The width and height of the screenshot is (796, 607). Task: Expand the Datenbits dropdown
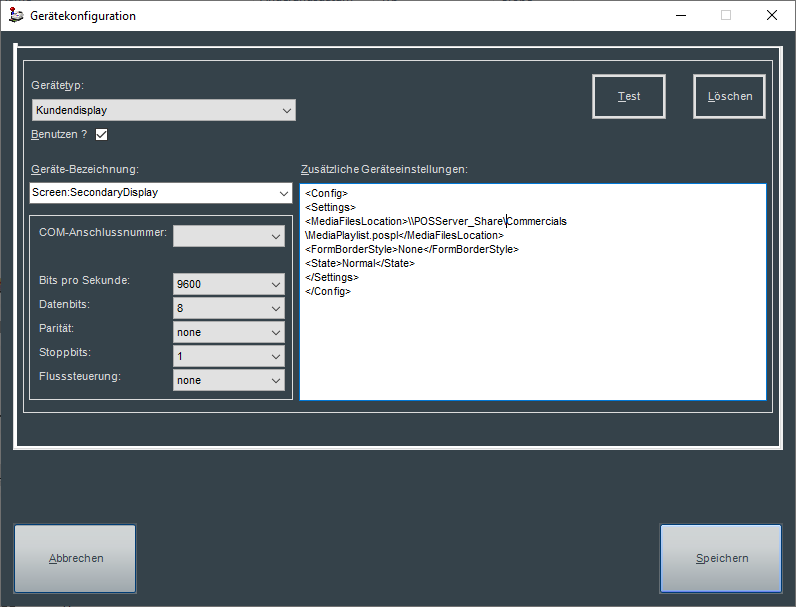click(x=229, y=308)
